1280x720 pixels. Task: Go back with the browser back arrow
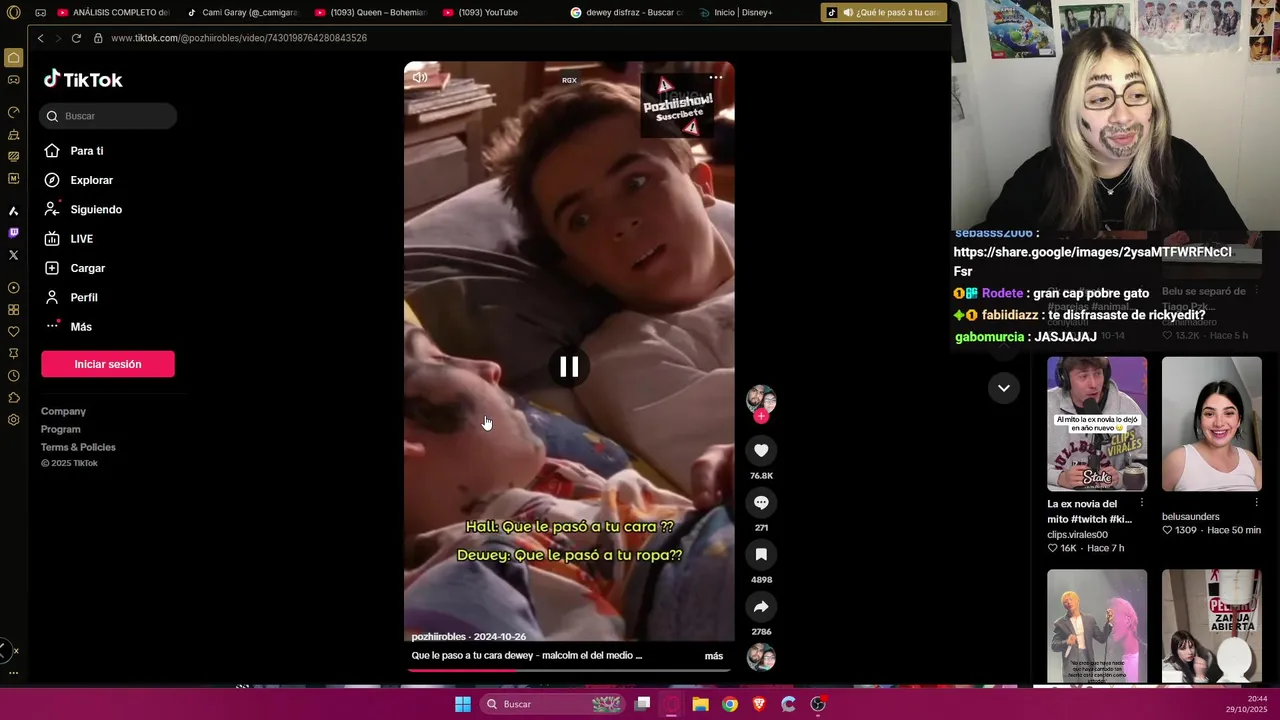pos(40,38)
